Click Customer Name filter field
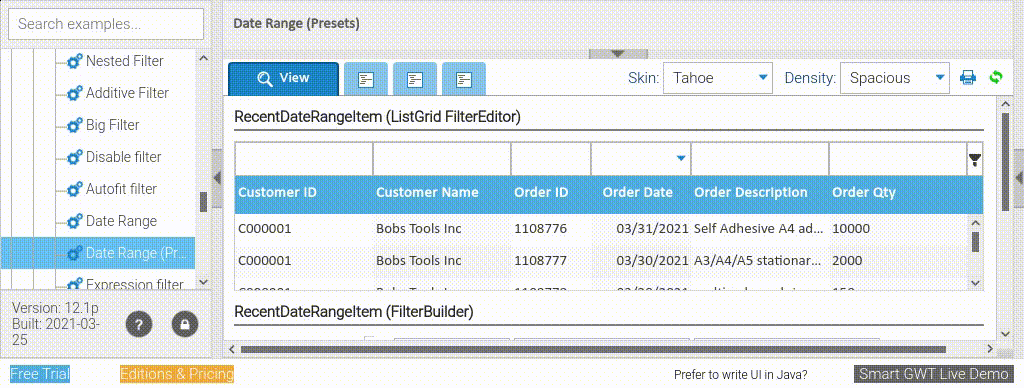This screenshot has height=388, width=1024. point(441,159)
